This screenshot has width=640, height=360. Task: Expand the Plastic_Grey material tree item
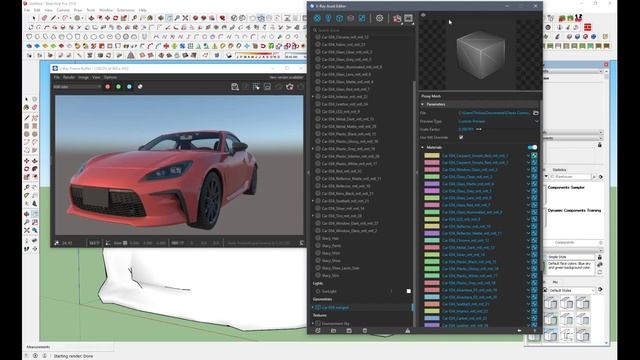point(313,149)
